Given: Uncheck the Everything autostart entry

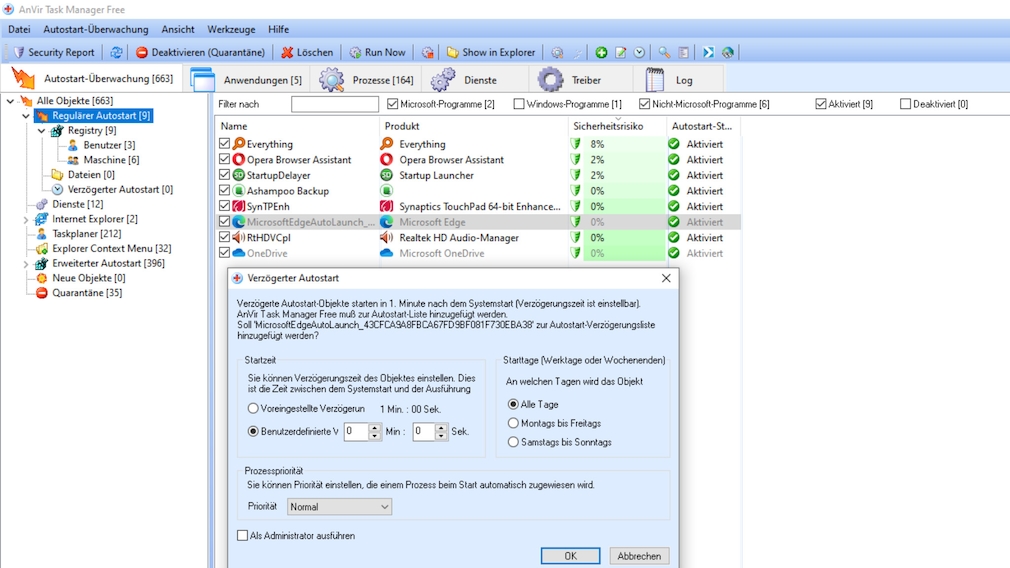Looking at the screenshot, I should (224, 144).
